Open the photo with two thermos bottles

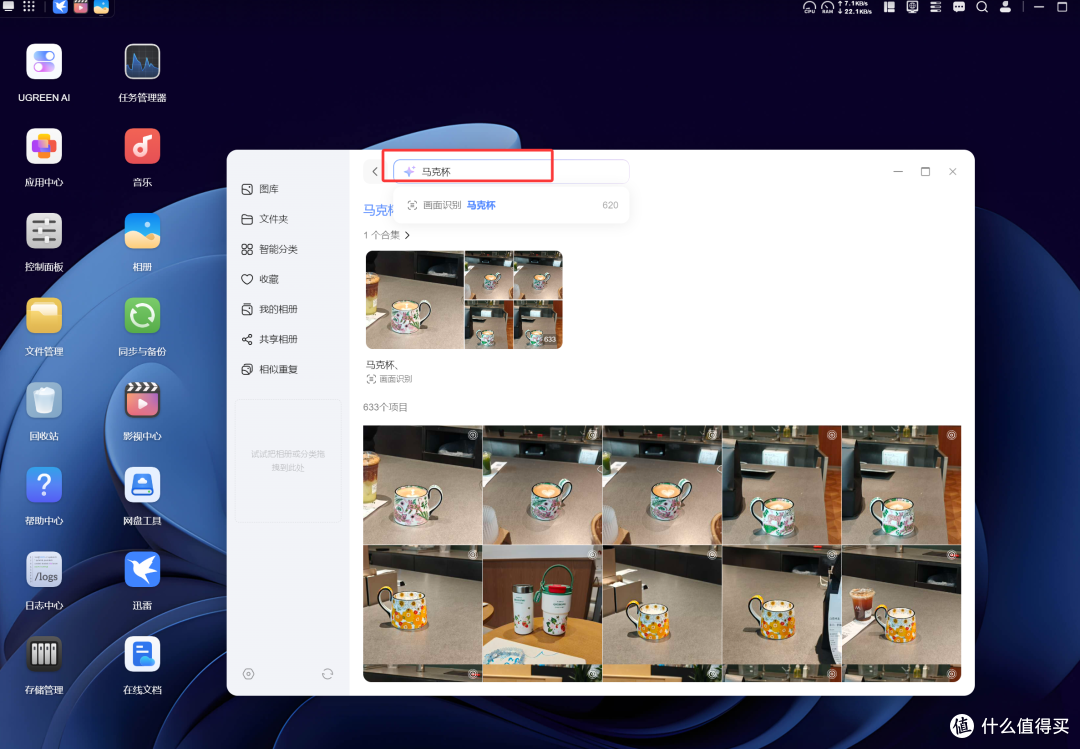[x=542, y=605]
